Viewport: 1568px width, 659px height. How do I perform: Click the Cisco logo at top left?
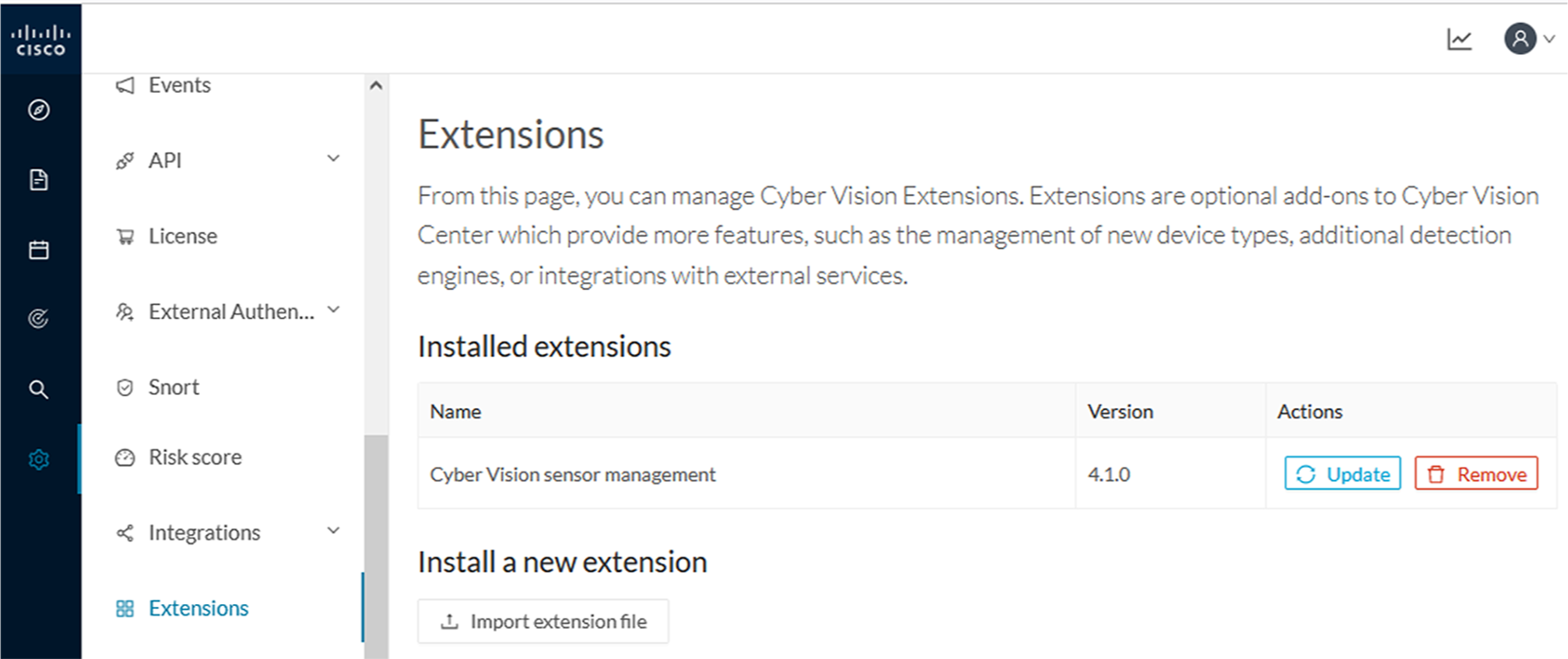(41, 38)
